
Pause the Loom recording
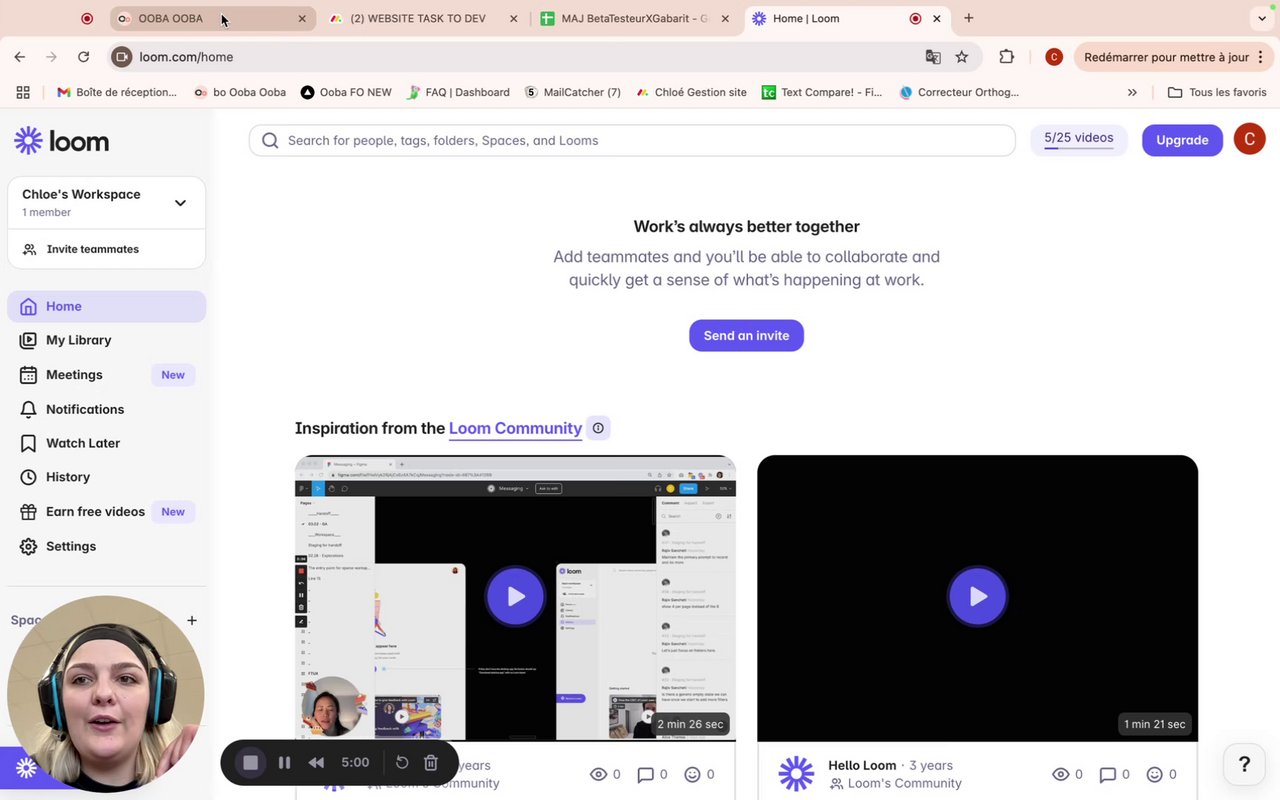coord(284,762)
